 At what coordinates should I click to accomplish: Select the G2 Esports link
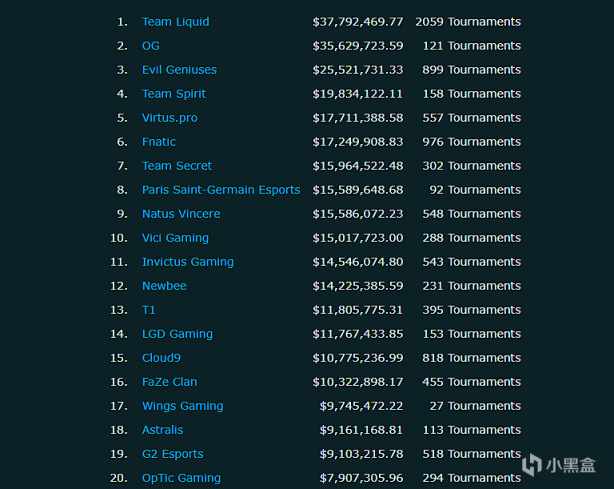coord(173,454)
